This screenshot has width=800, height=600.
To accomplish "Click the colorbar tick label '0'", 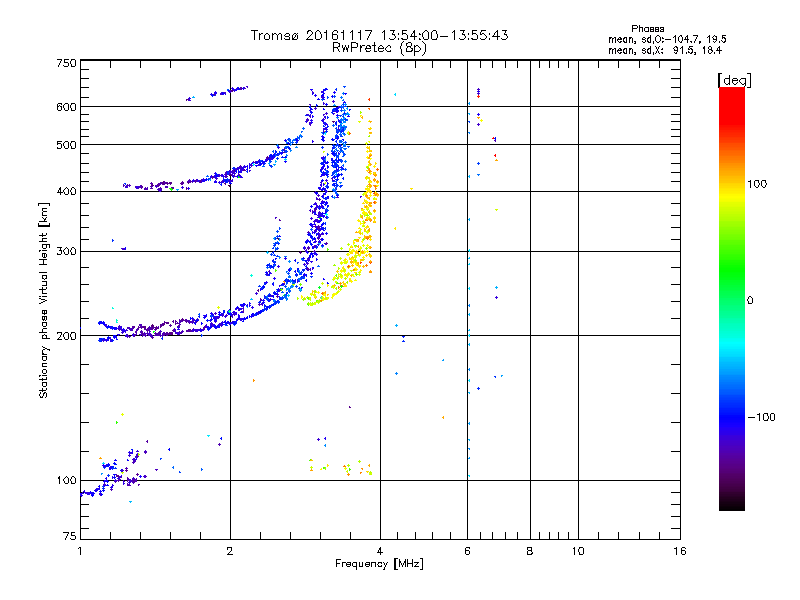I will [750, 300].
